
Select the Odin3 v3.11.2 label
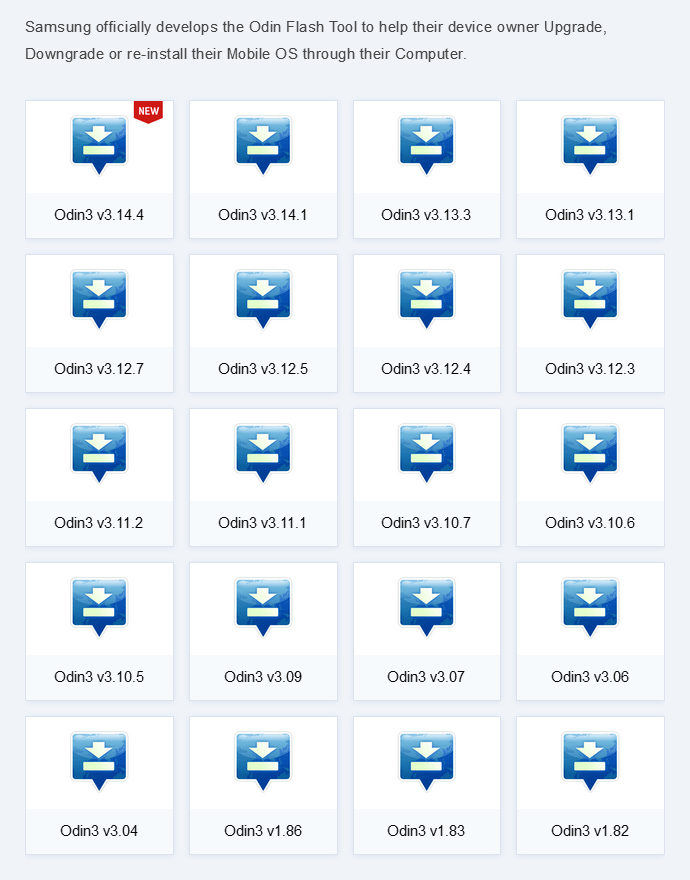pos(99,523)
